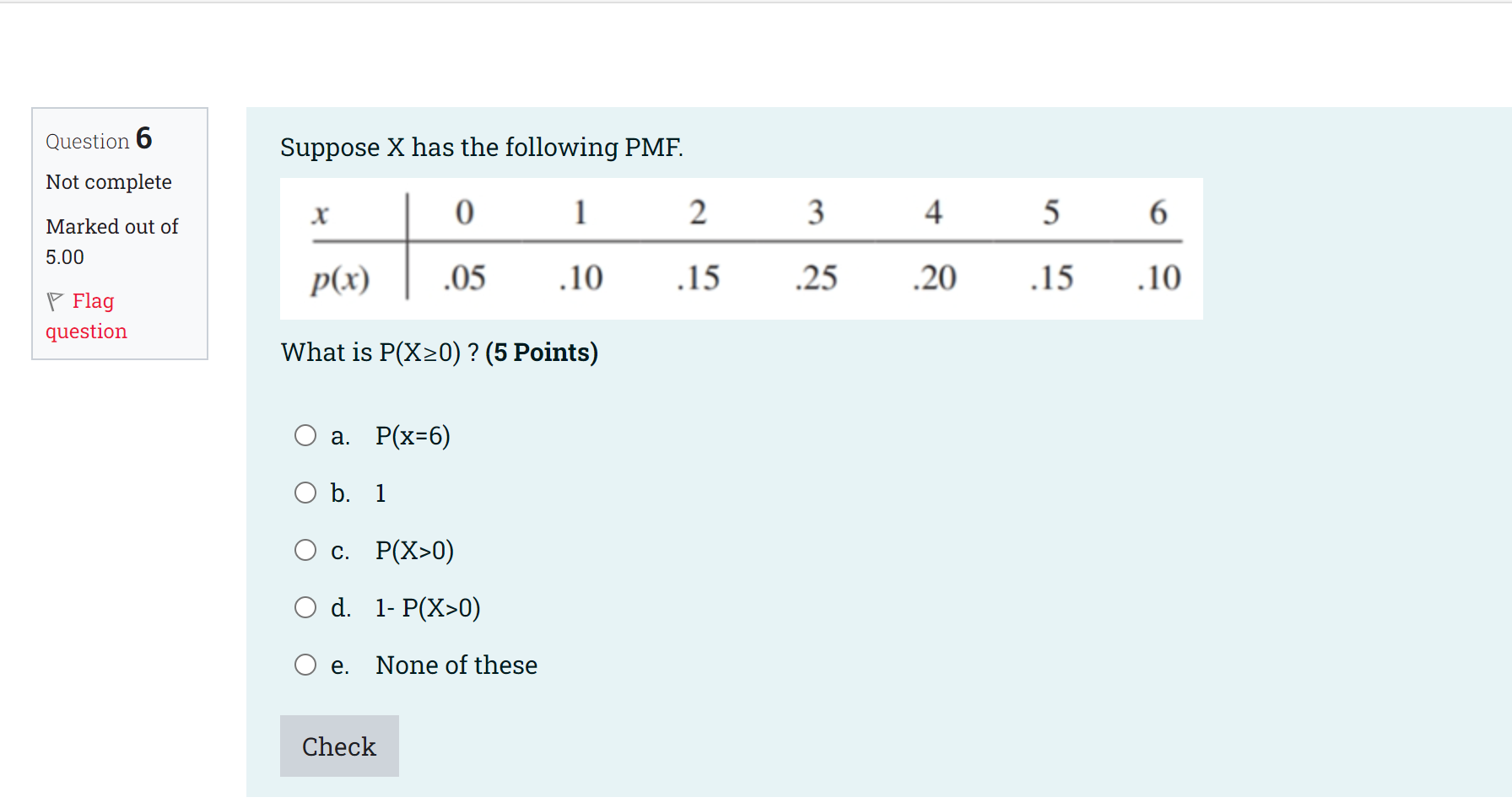The height and width of the screenshot is (808, 1512).
Task: Select radio button for option c
Action: click(305, 550)
